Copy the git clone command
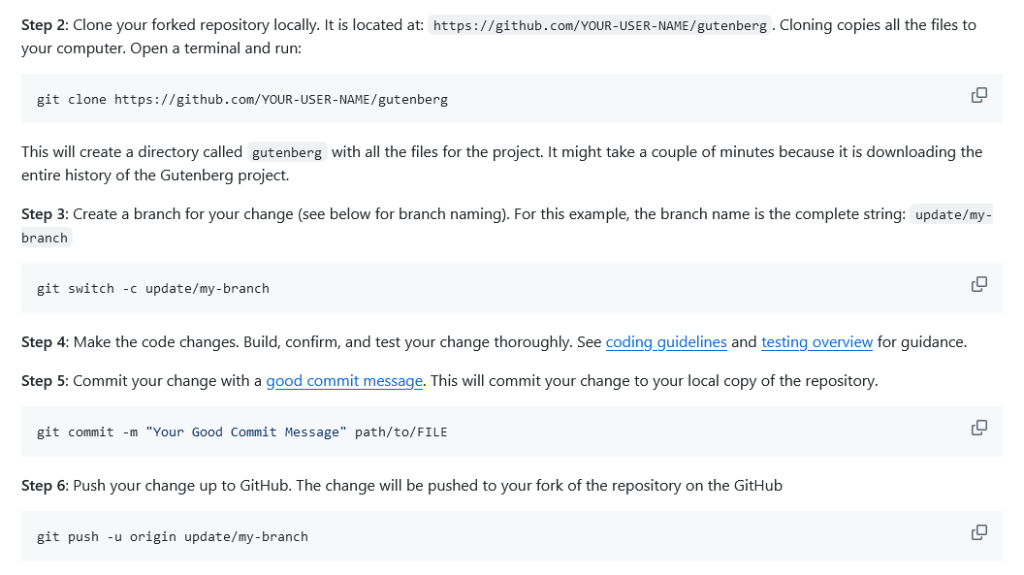 (x=979, y=96)
